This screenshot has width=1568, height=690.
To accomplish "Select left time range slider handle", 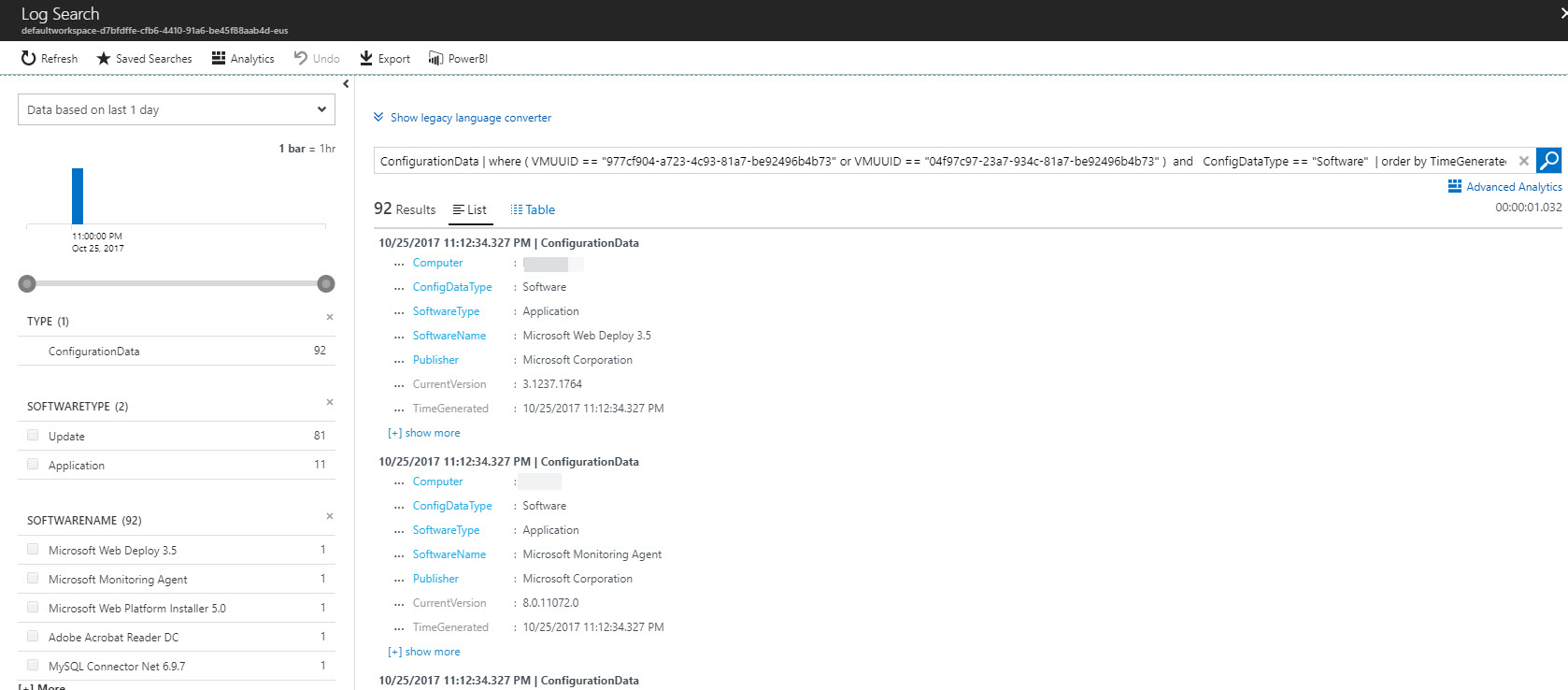I will point(27,283).
